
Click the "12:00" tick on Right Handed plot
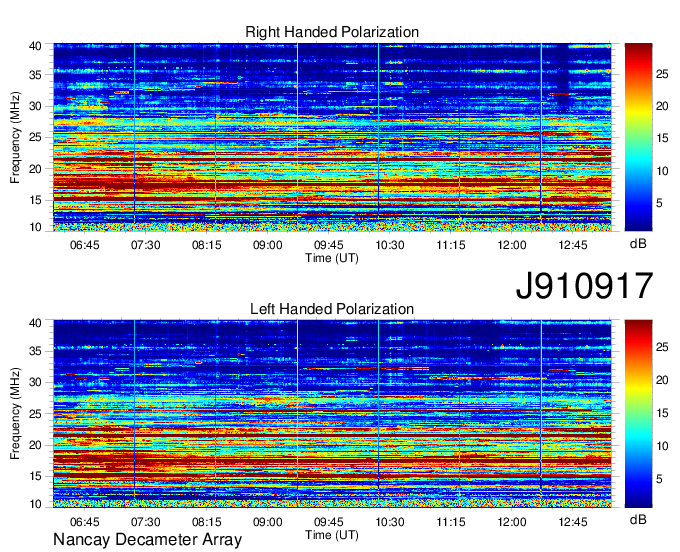click(x=512, y=245)
